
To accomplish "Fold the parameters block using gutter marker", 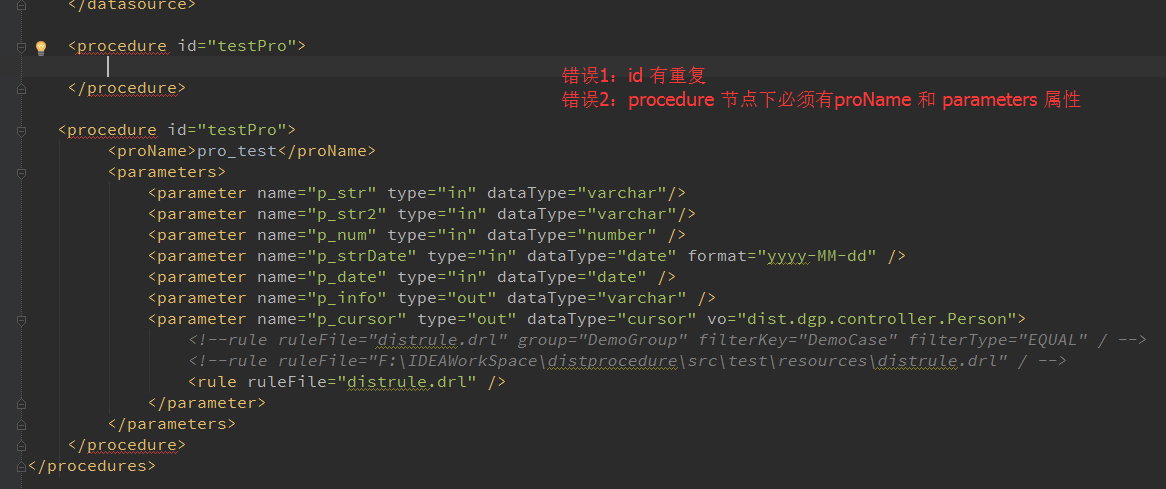I will (21, 173).
